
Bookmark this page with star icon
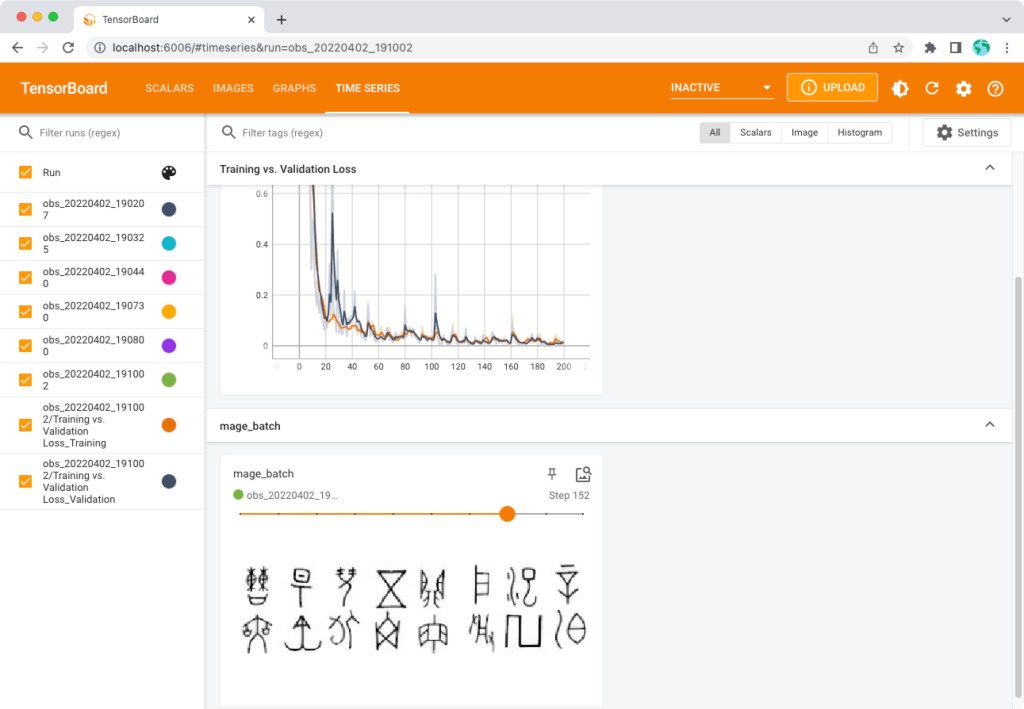coord(898,47)
